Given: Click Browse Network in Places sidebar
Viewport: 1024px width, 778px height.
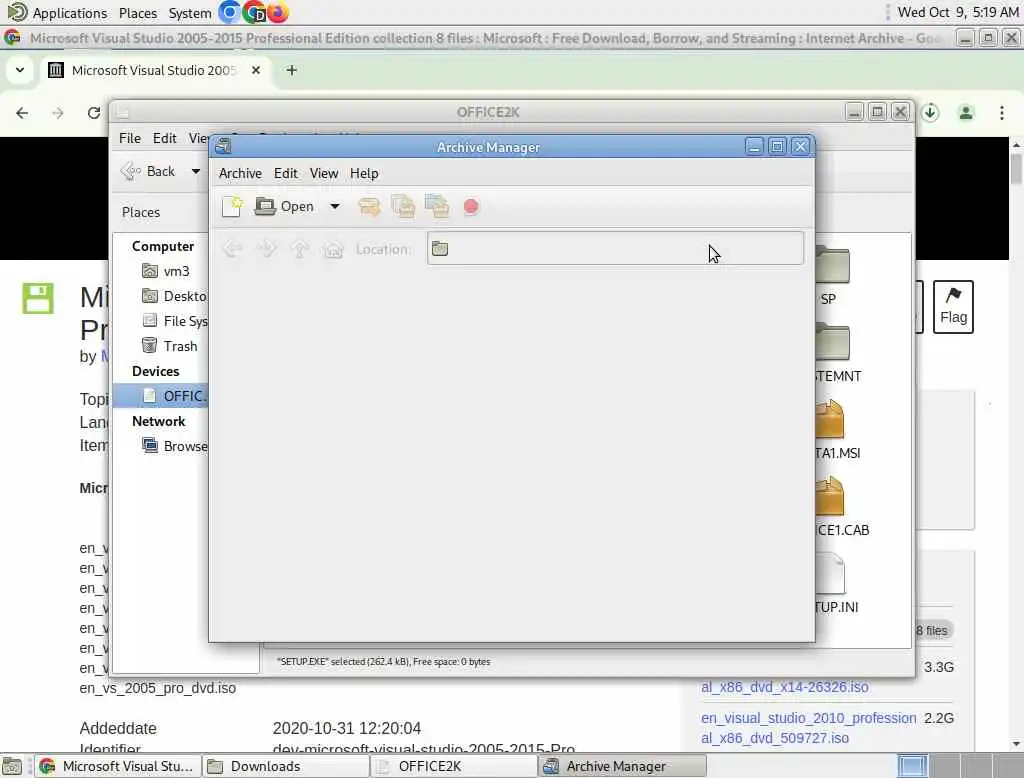Looking at the screenshot, I should pos(175,446).
